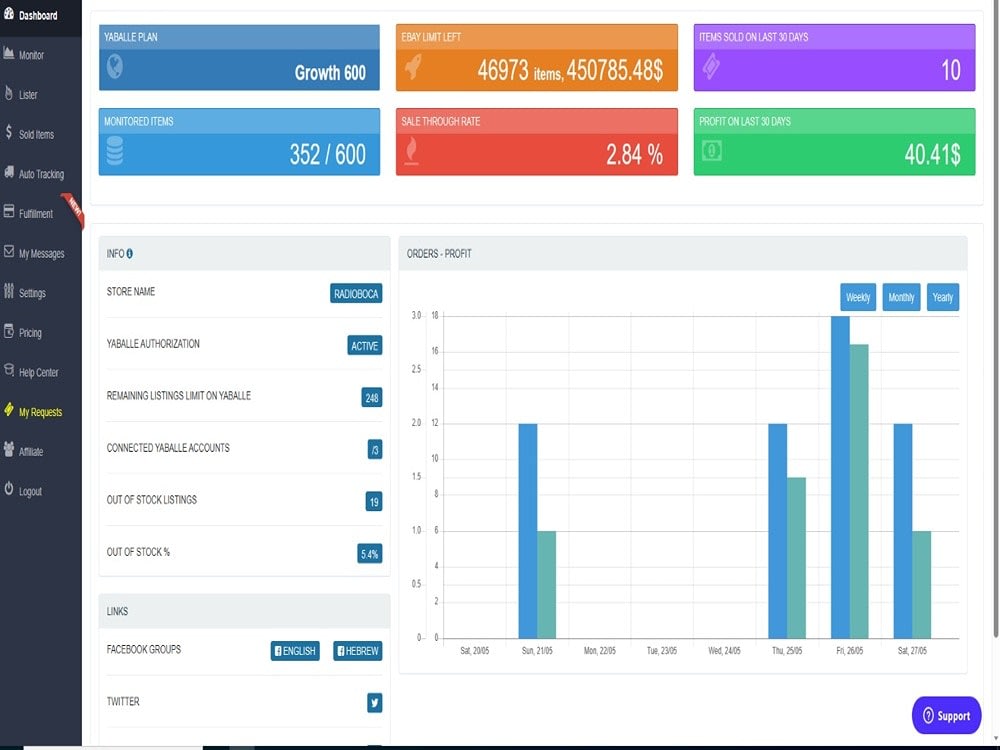Screen dimensions: 1000x750
Task: Open the Twitter bird icon link
Action: pyautogui.click(x=375, y=703)
